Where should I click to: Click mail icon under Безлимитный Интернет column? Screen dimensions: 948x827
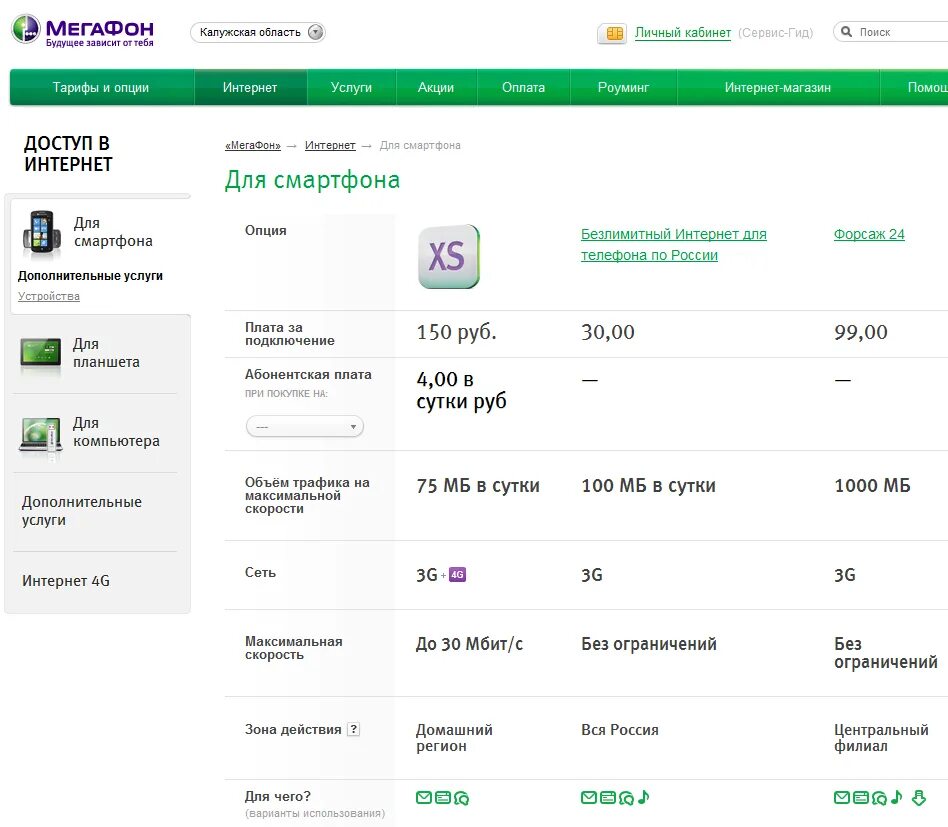click(x=589, y=797)
